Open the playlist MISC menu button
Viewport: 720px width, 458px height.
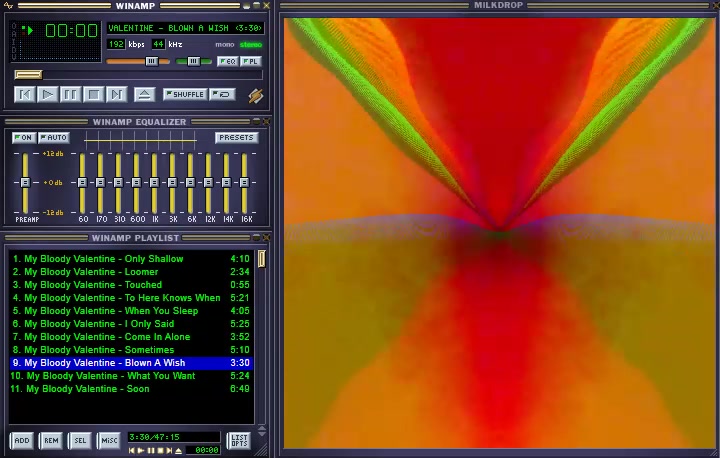(x=109, y=441)
